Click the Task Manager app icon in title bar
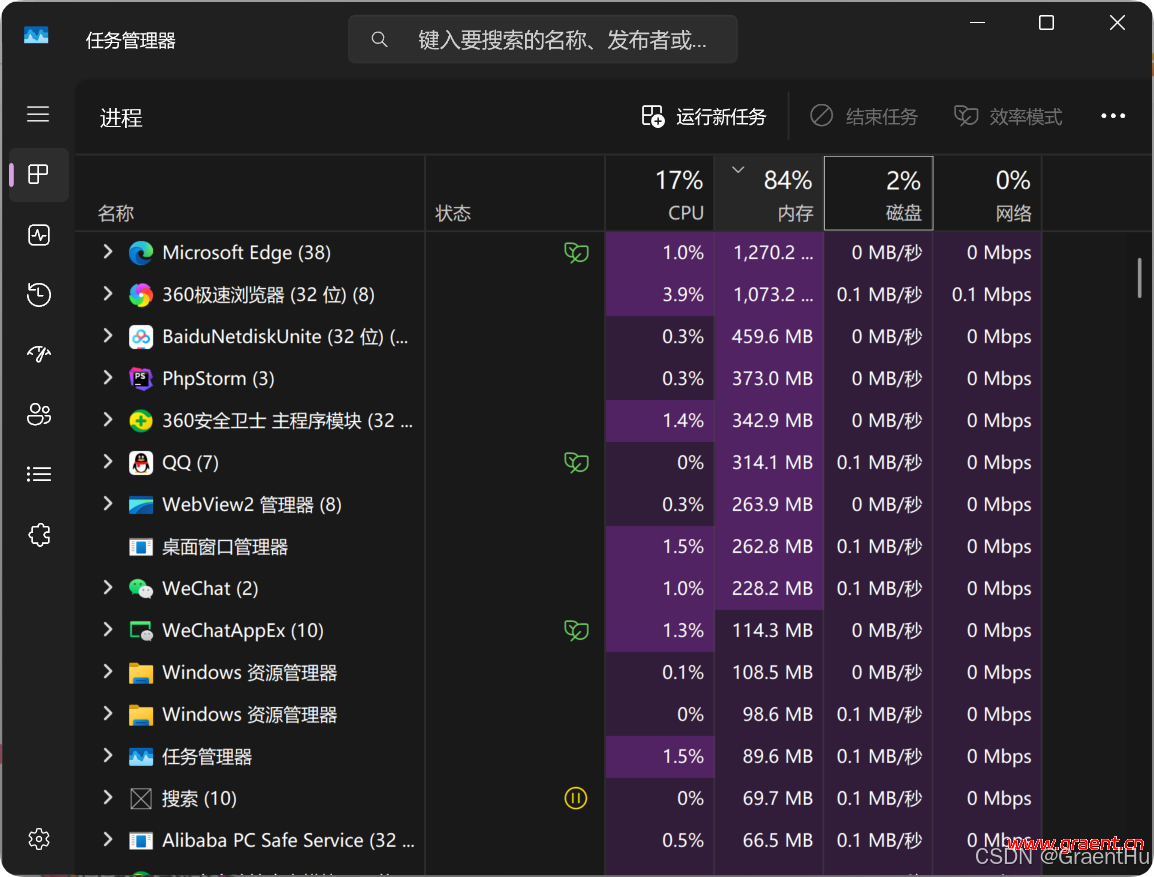This screenshot has height=877, width=1154. pos(36,35)
